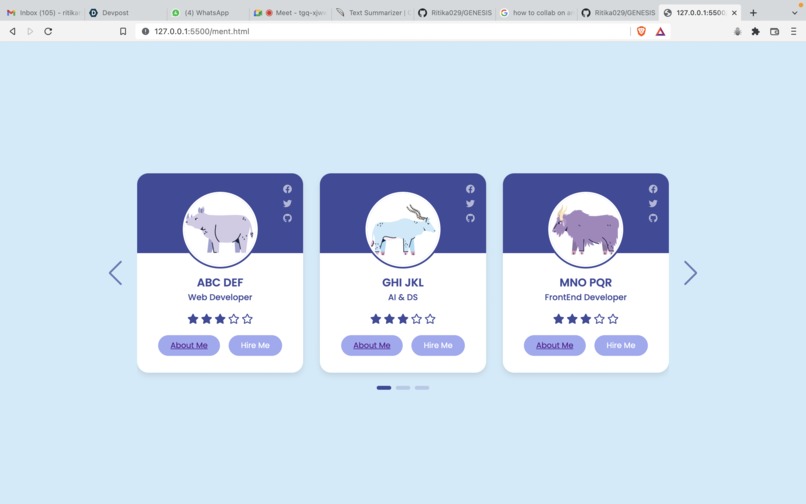Click the bug extension icon in toolbar
The height and width of the screenshot is (504, 806).
(737, 31)
